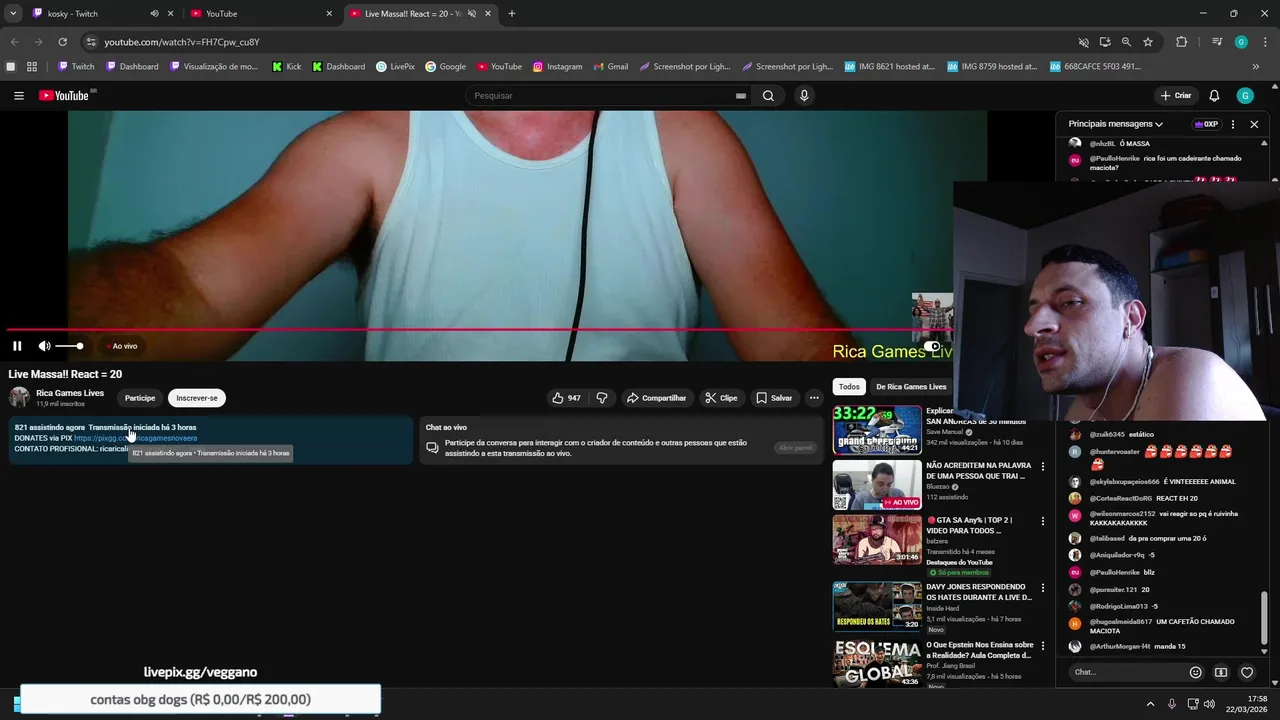Click the 0XP chat badge
Viewport: 1280px width, 720px height.
1206,124
